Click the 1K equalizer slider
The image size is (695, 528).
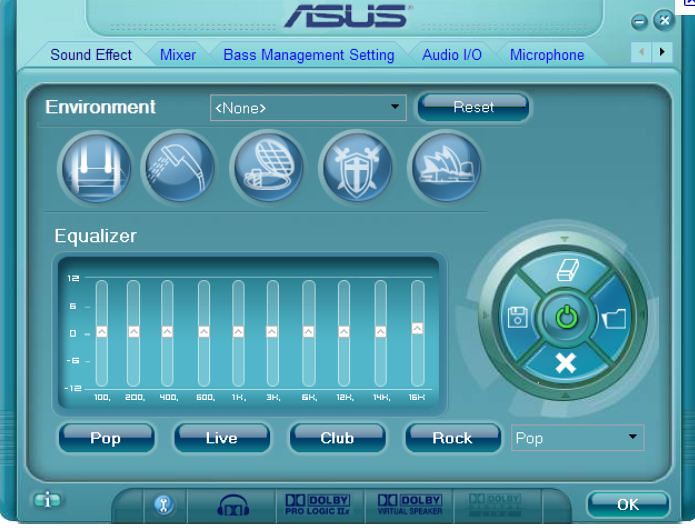coord(238,332)
